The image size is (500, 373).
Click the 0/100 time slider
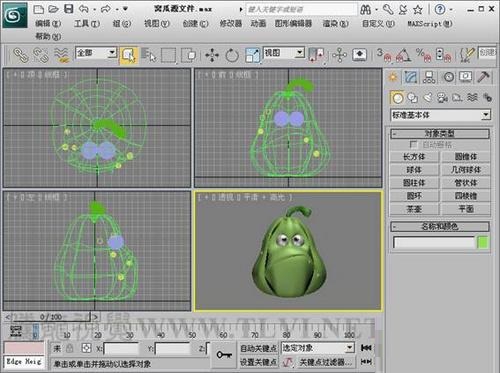tap(51, 317)
